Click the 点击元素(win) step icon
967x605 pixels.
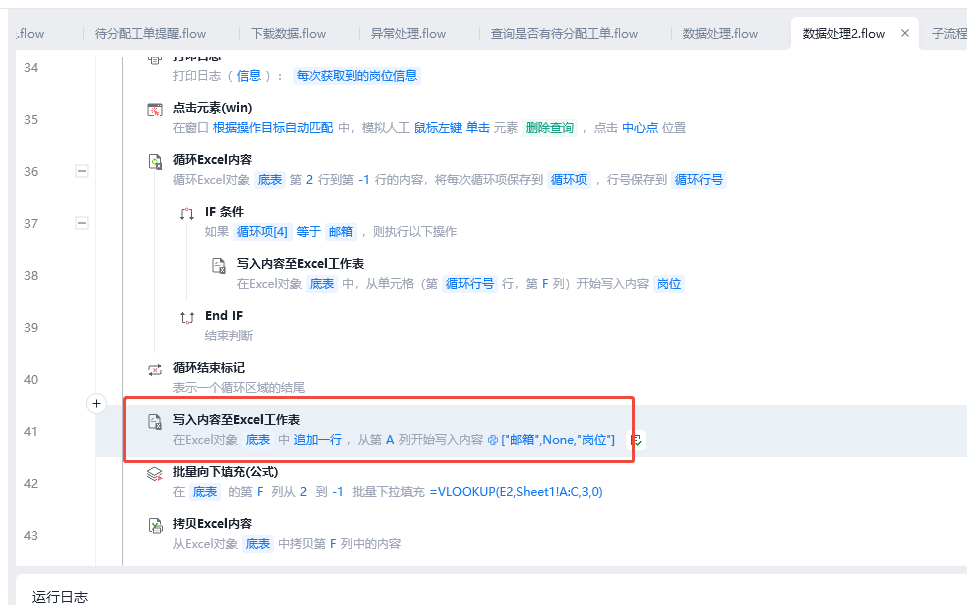coord(155,110)
